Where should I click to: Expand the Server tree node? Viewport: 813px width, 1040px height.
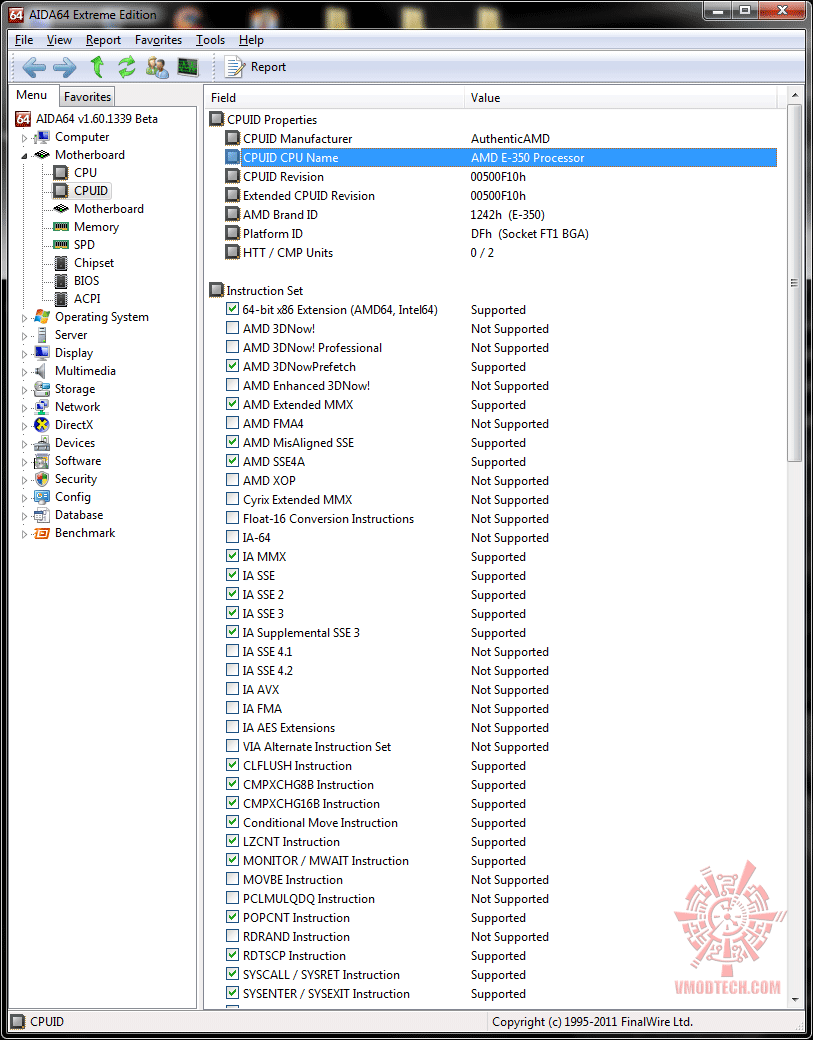point(25,336)
